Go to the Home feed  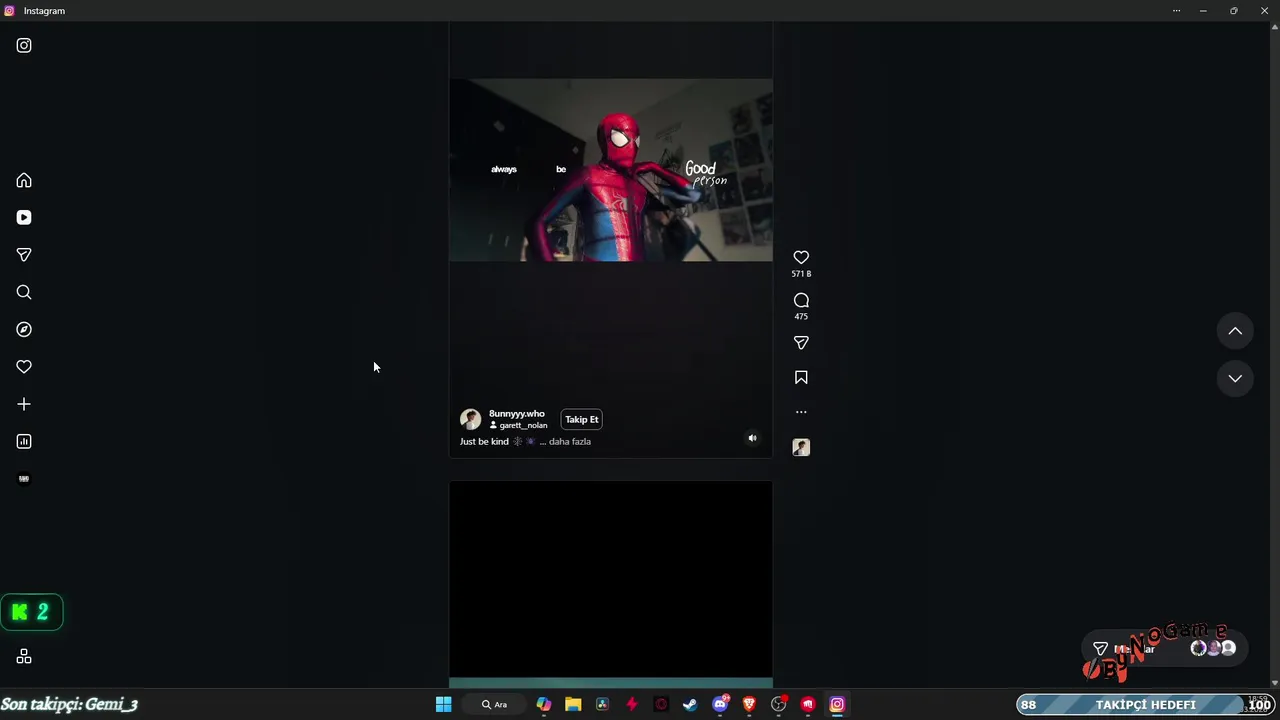[x=24, y=180]
